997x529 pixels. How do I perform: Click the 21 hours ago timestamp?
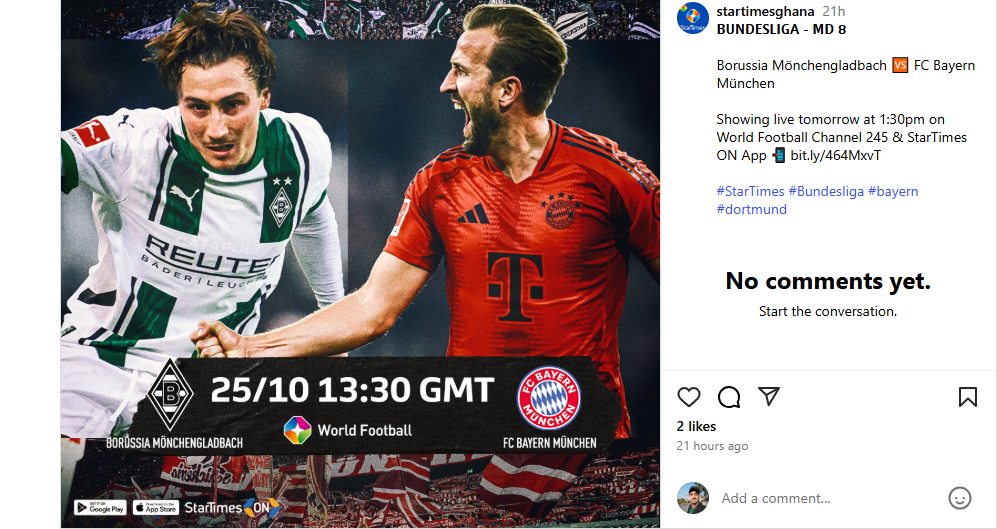point(712,446)
